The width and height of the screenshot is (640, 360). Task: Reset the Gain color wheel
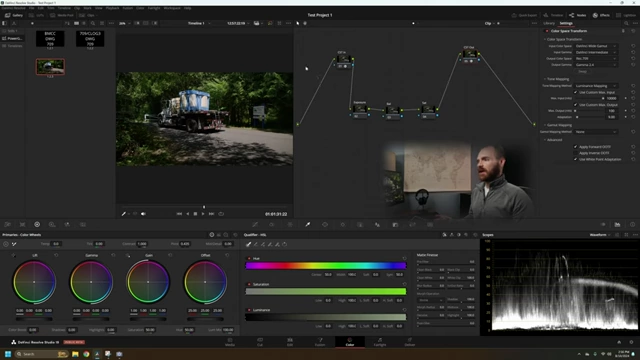point(170,255)
